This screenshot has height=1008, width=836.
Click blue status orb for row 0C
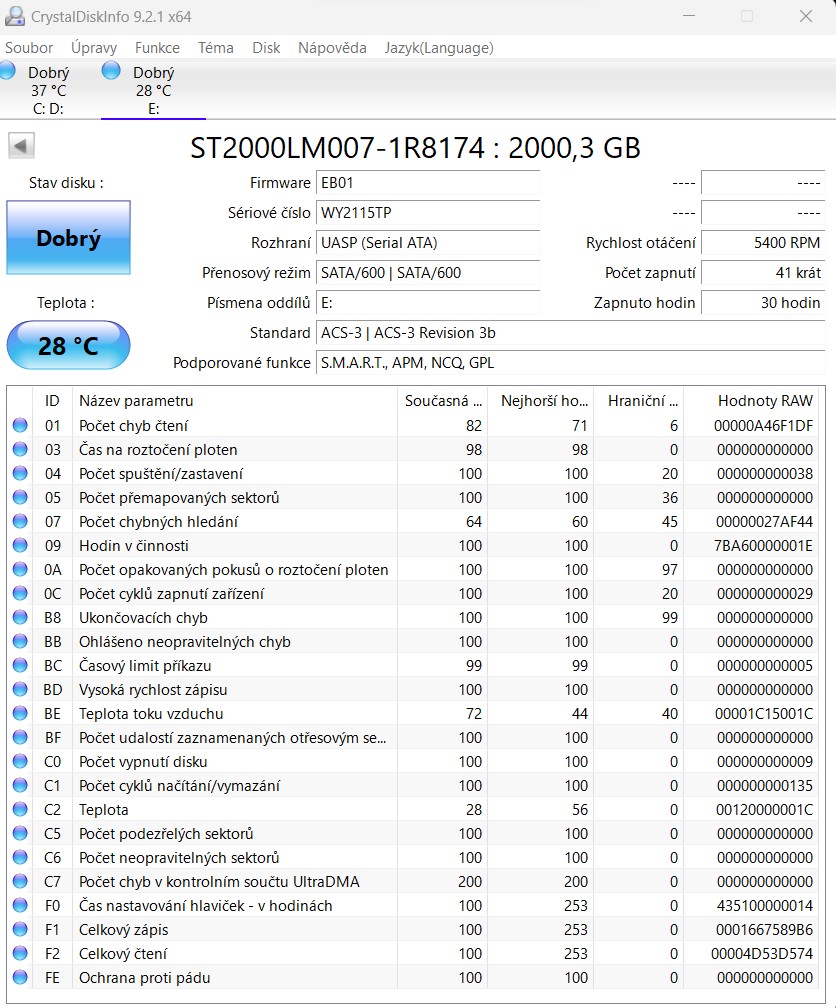pos(21,593)
